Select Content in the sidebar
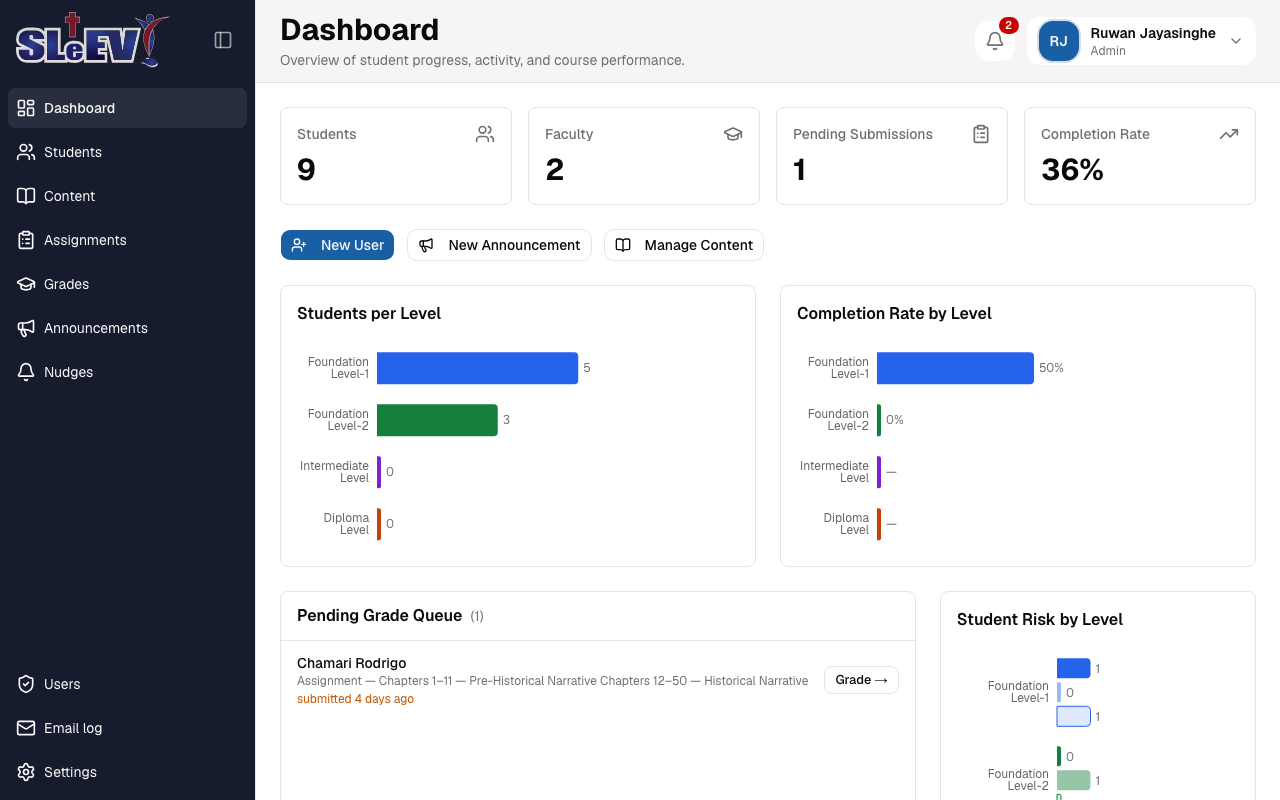Screen dimensions: 1280x800 [x=127, y=196]
